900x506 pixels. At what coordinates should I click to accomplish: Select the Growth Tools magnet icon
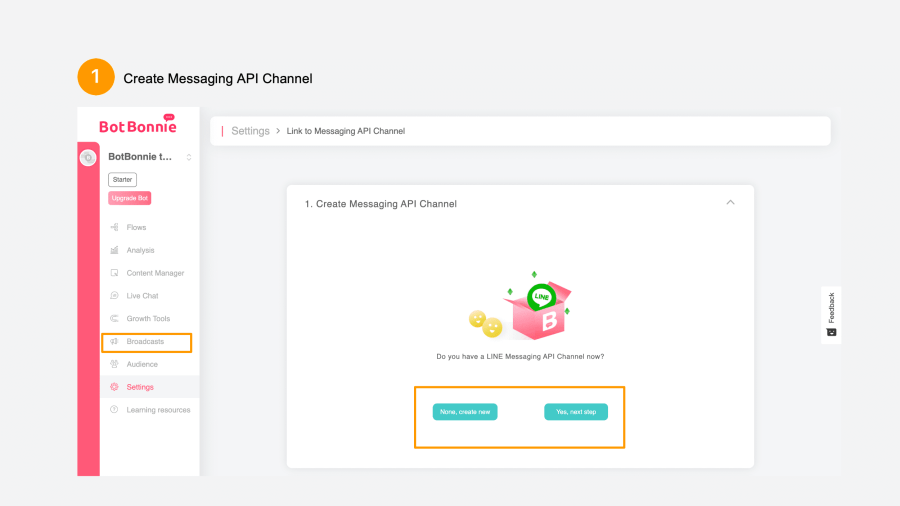click(114, 318)
